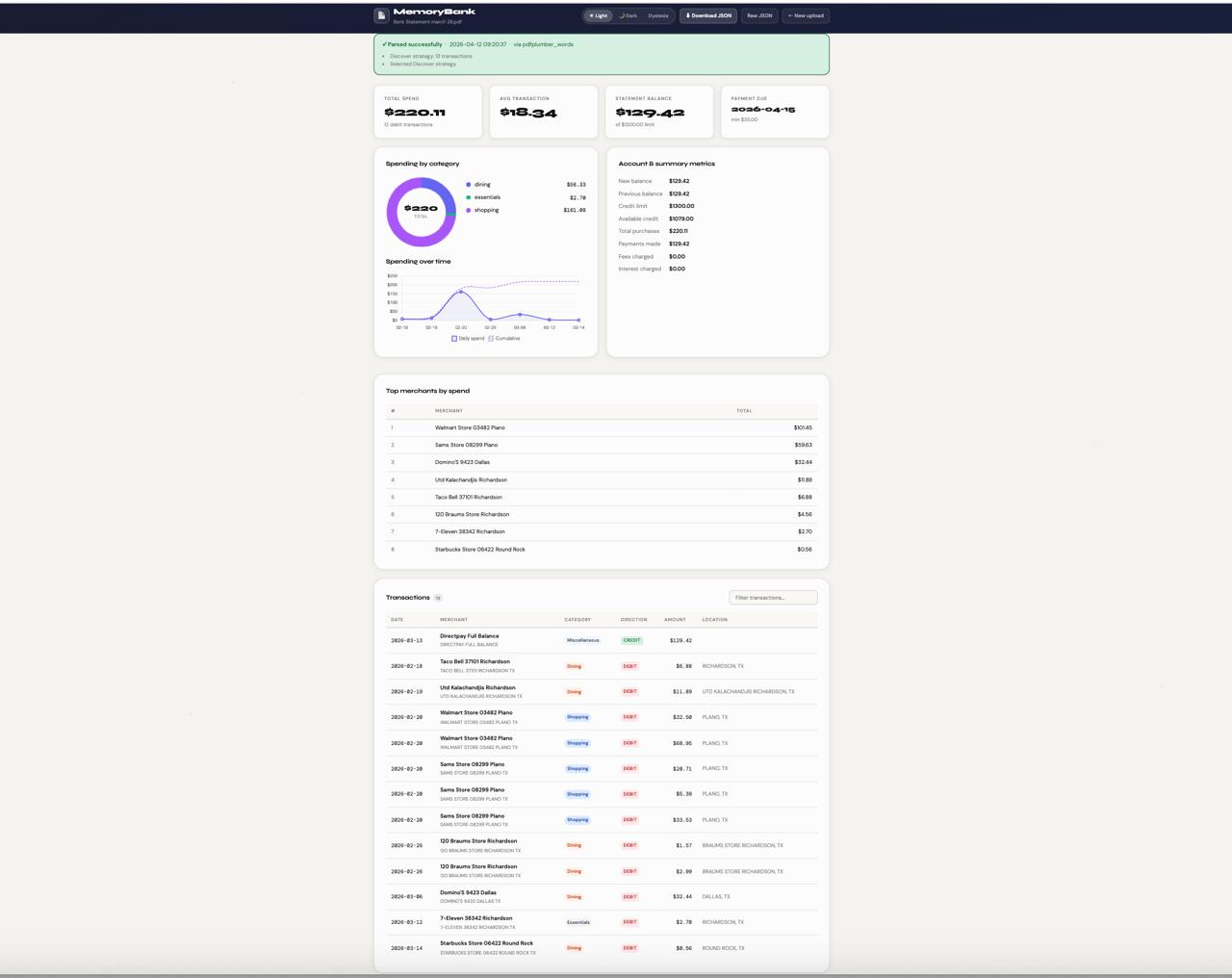Click the $5.39 Sams Store amount
Viewport: 1232px width, 978px height.
(x=682, y=794)
